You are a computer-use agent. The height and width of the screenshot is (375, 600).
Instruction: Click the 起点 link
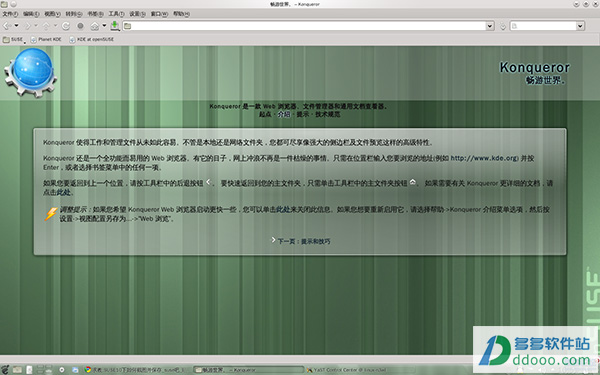(x=265, y=114)
